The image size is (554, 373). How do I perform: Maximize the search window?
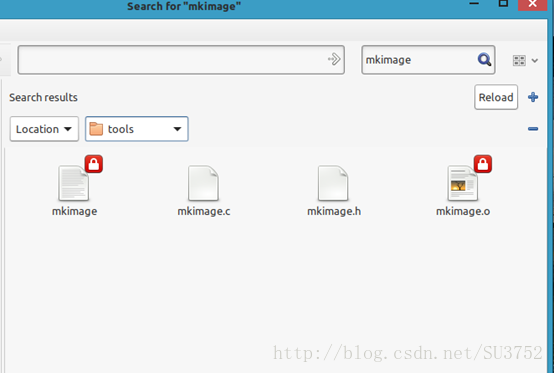[503, 4]
